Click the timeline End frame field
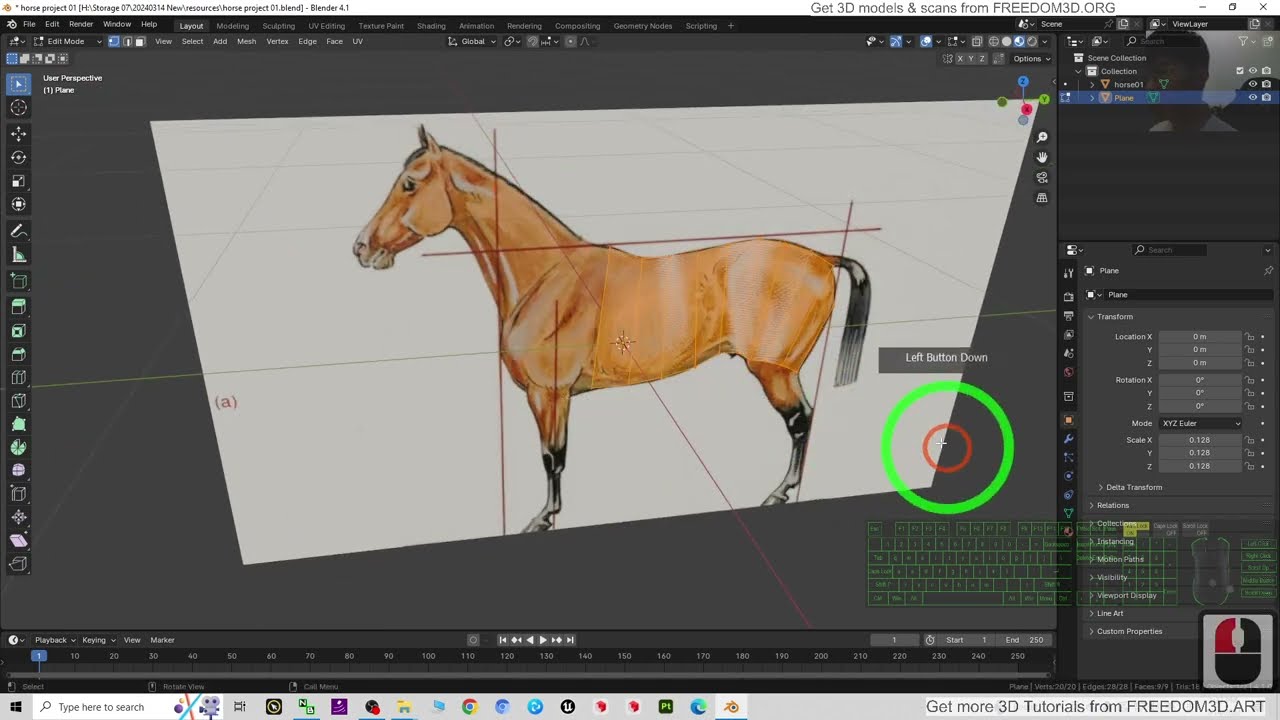Image resolution: width=1280 pixels, height=720 pixels. coord(1025,640)
